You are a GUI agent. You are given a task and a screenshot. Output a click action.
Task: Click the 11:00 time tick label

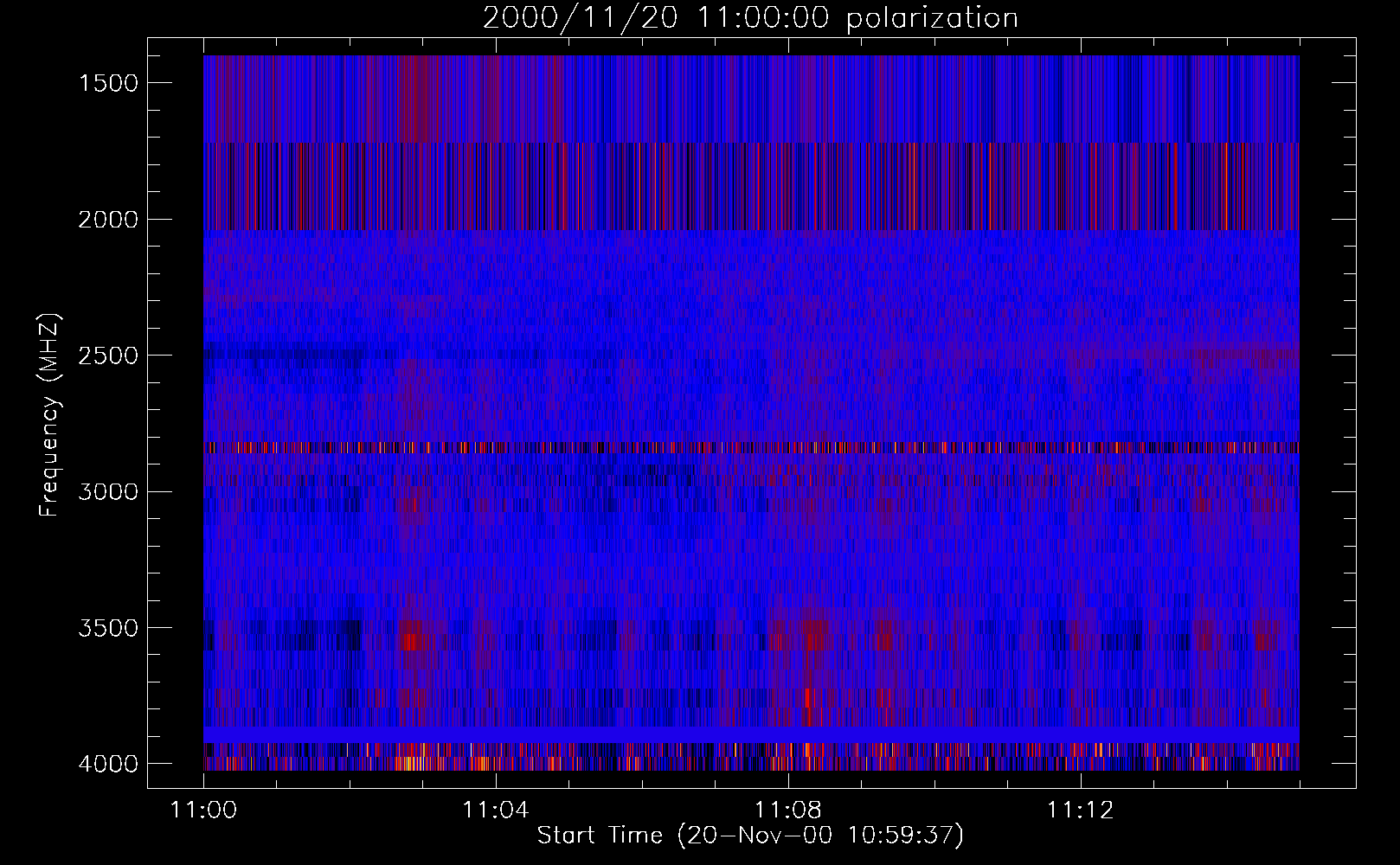[203, 811]
